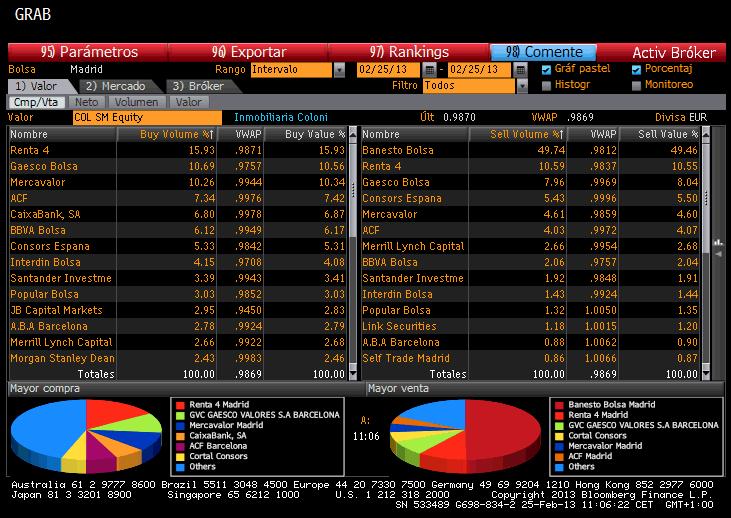Viewport: 731px width, 518px height.
Task: Enable Monitoreo checkbox
Action: 636,85
